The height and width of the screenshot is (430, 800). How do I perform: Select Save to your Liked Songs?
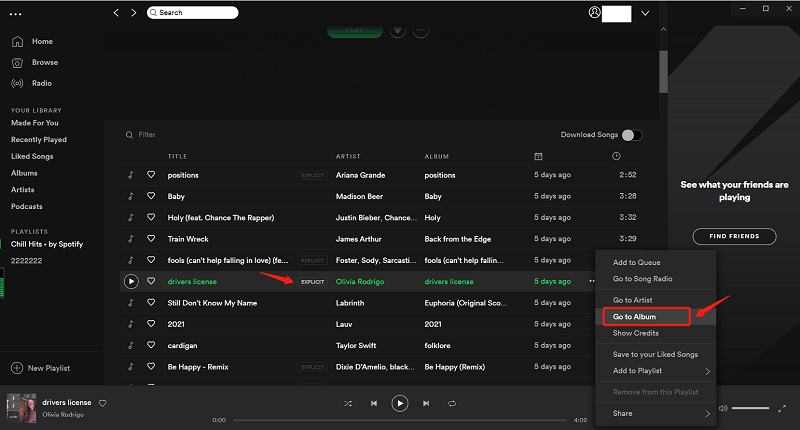tap(656, 355)
